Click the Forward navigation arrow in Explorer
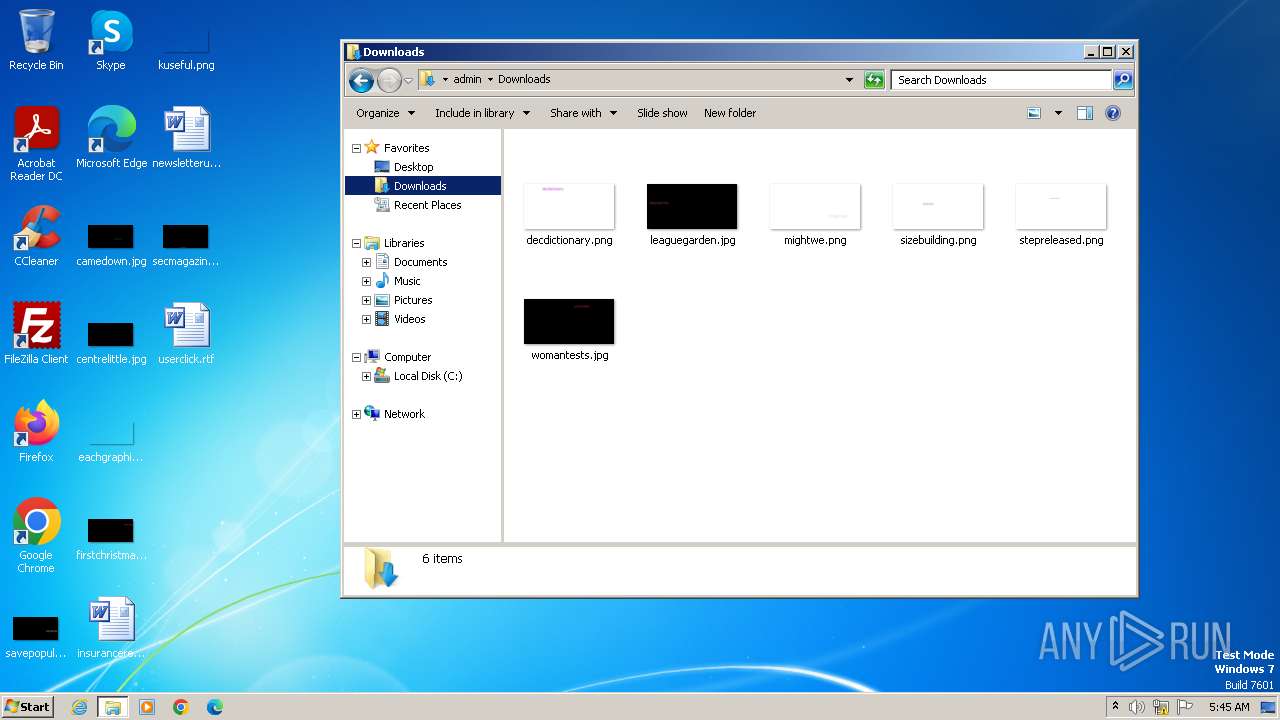The height and width of the screenshot is (720, 1280). (x=389, y=80)
